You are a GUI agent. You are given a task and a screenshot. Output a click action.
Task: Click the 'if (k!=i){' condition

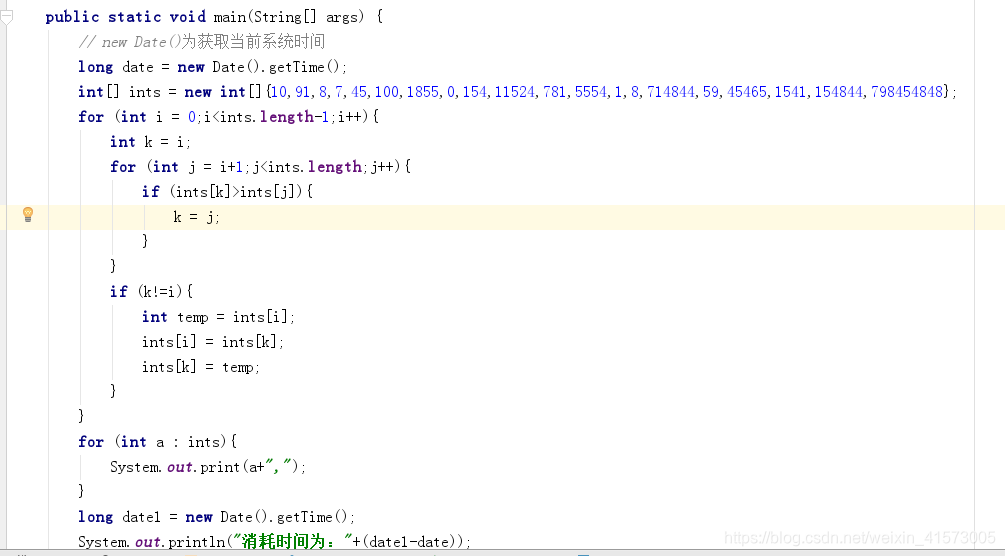pos(151,292)
